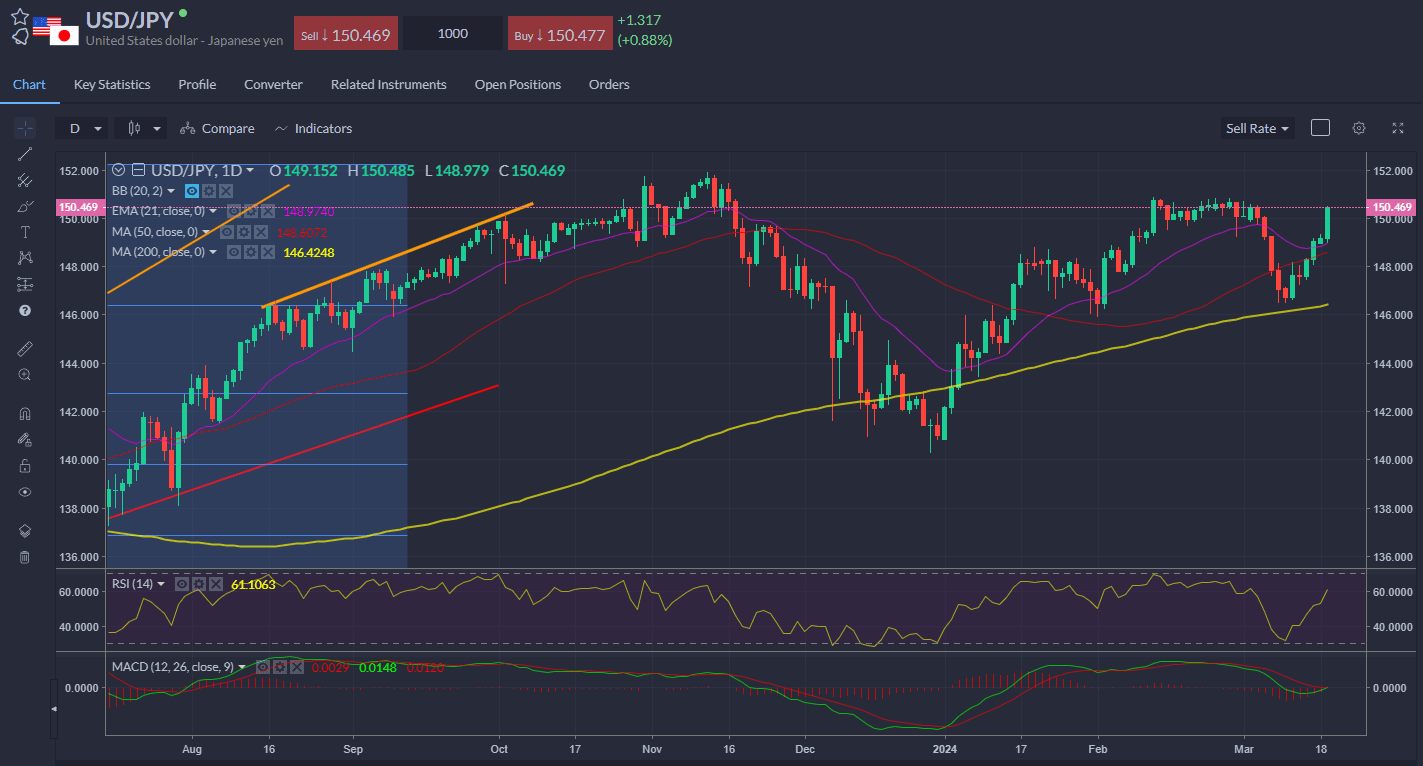This screenshot has width=1423, height=766.
Task: Open the pitchfork drawing tools
Action: tap(25, 180)
